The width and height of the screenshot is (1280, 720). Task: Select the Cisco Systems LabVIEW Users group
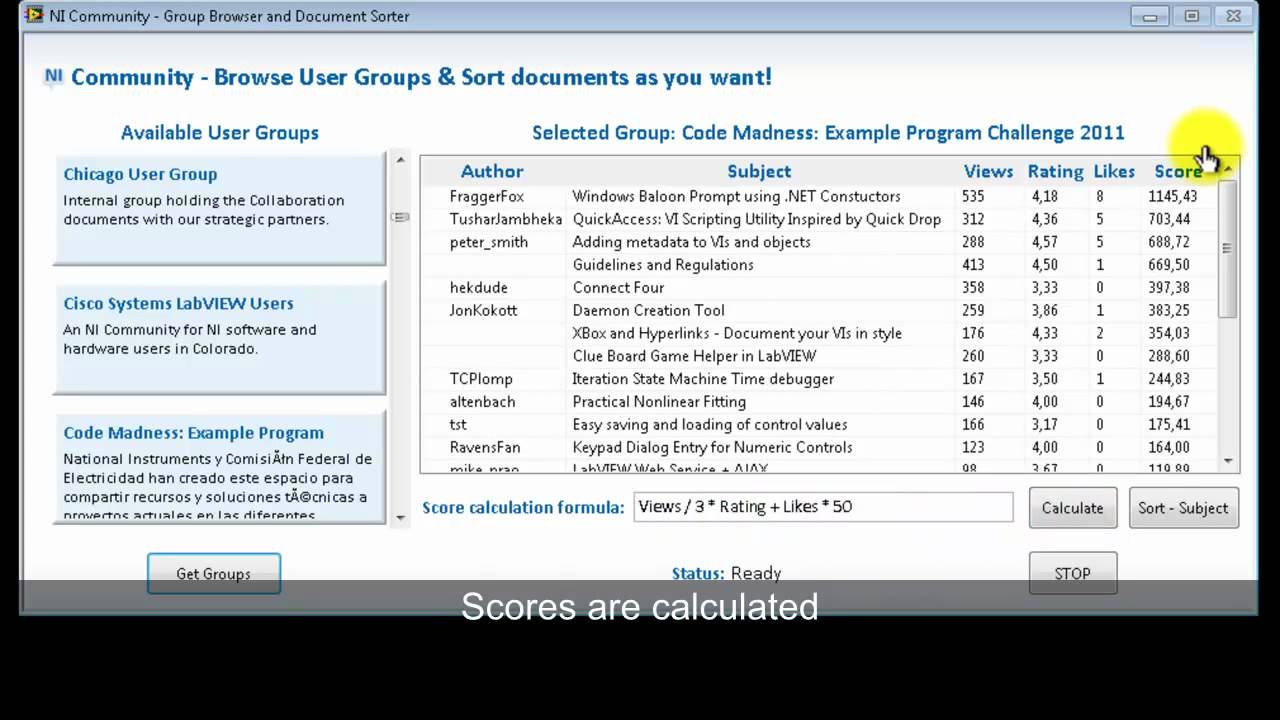tap(220, 338)
